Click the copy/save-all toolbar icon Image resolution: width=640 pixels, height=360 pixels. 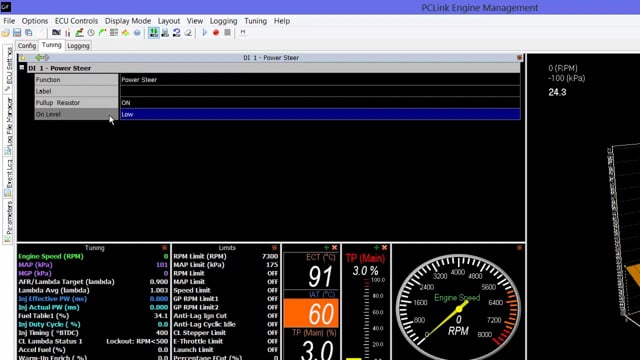(x=29, y=33)
